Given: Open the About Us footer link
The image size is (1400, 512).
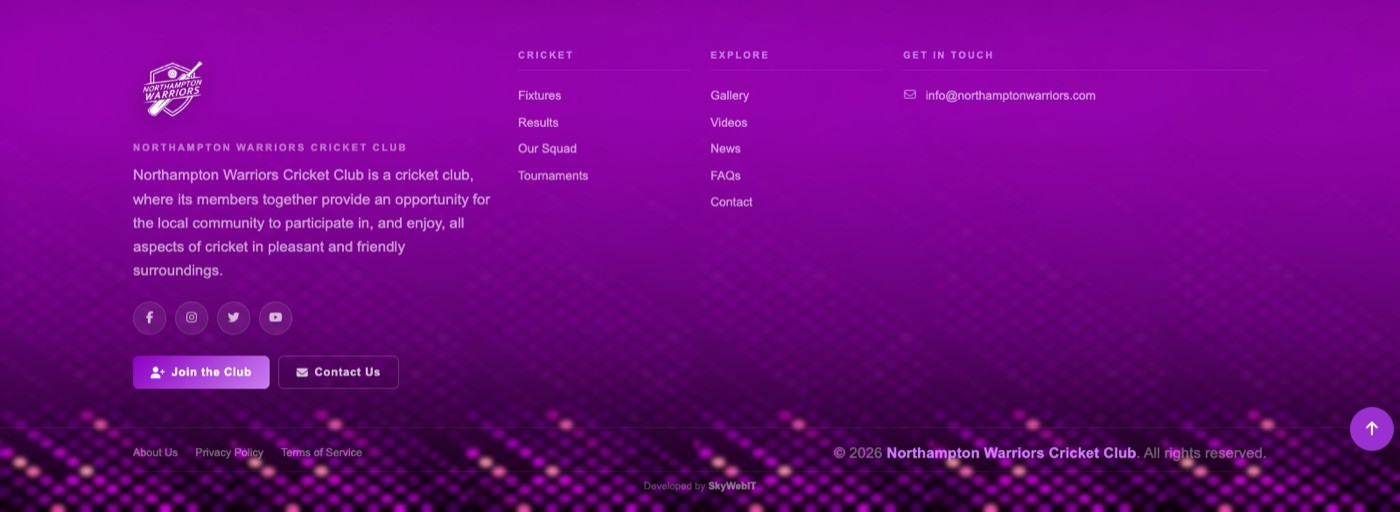Looking at the screenshot, I should [155, 453].
